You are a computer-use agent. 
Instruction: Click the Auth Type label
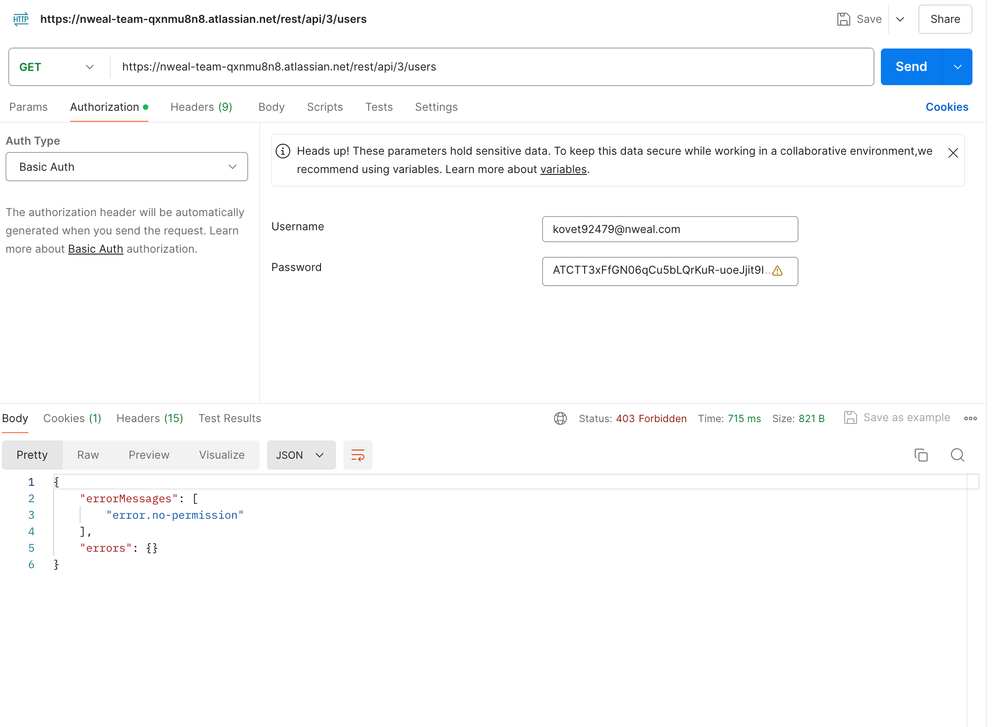tap(32, 141)
